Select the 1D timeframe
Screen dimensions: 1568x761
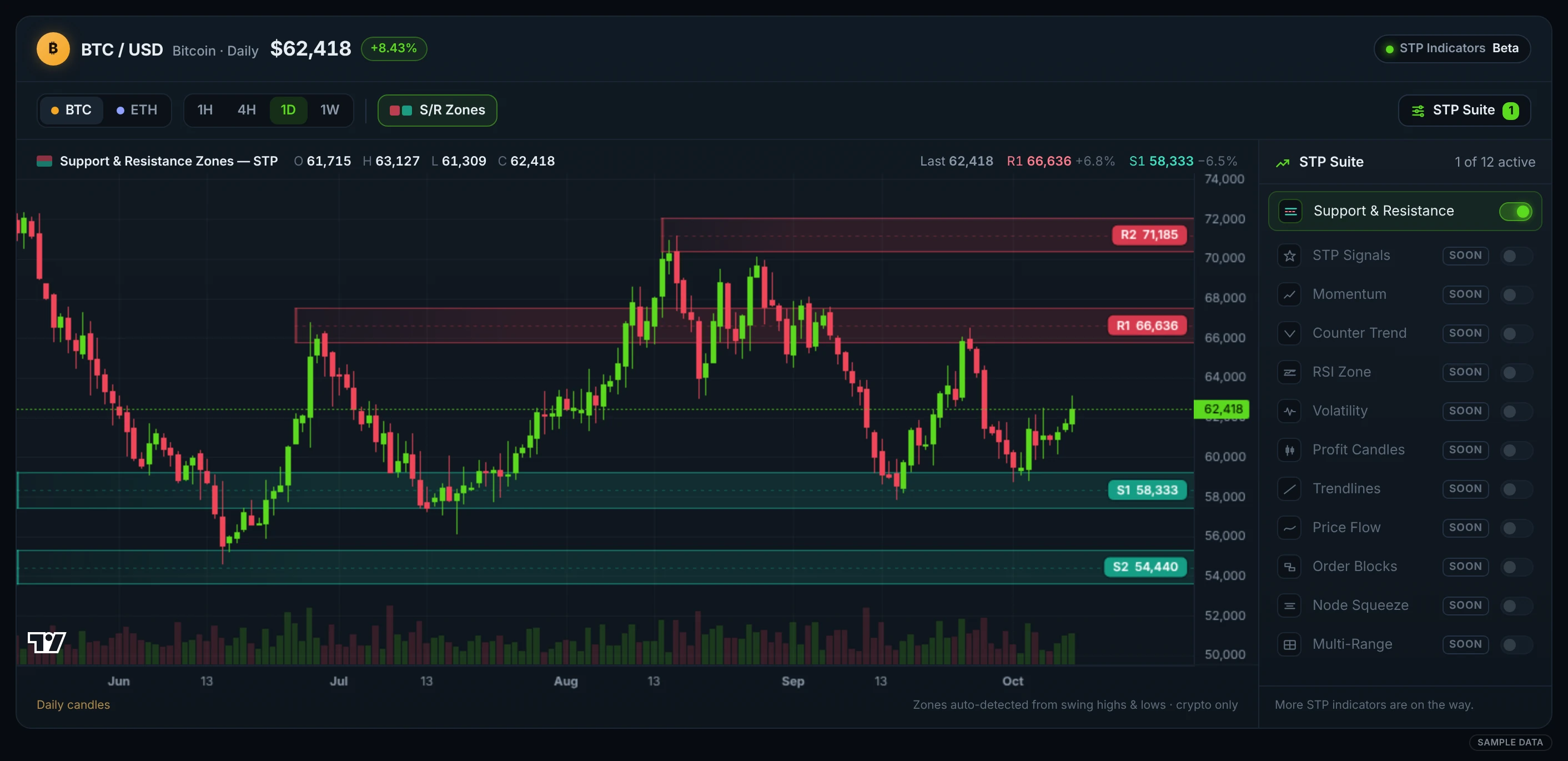pyautogui.click(x=288, y=110)
